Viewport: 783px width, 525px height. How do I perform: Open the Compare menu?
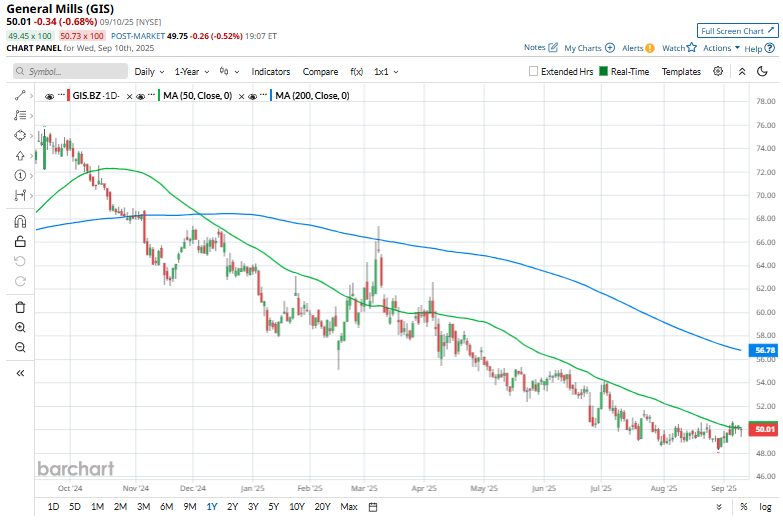pyautogui.click(x=320, y=72)
